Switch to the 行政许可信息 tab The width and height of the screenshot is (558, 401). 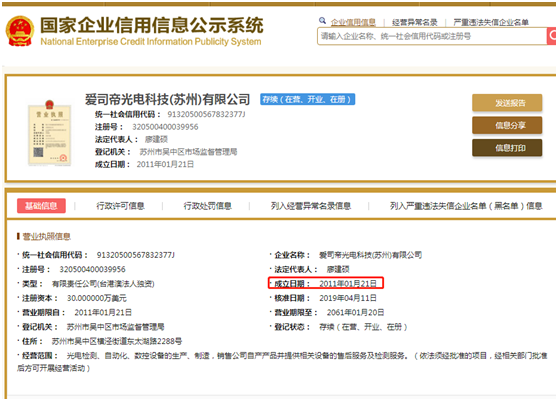[120, 206]
